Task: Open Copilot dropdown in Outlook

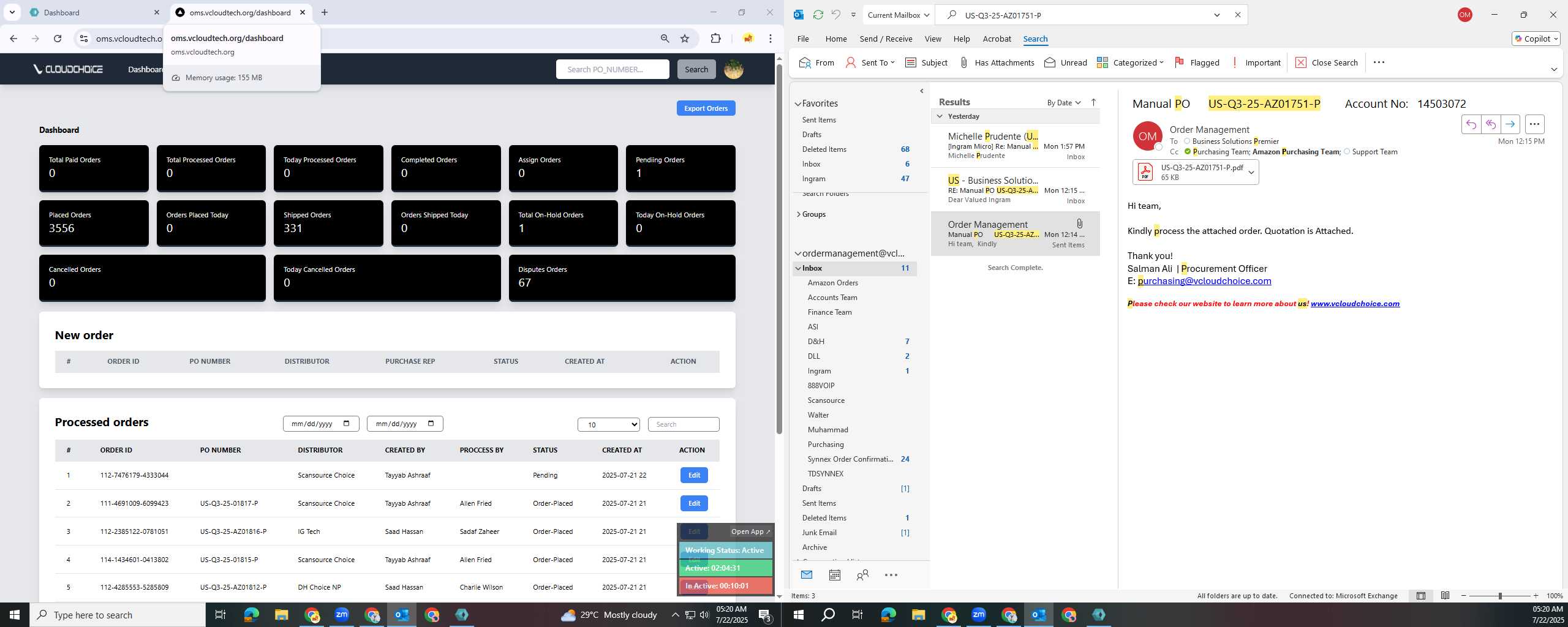Action: [1536, 39]
